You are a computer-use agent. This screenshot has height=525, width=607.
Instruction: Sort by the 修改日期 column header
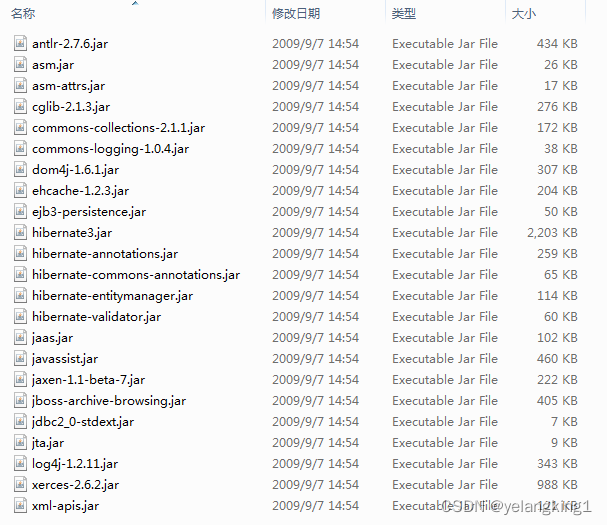296,14
